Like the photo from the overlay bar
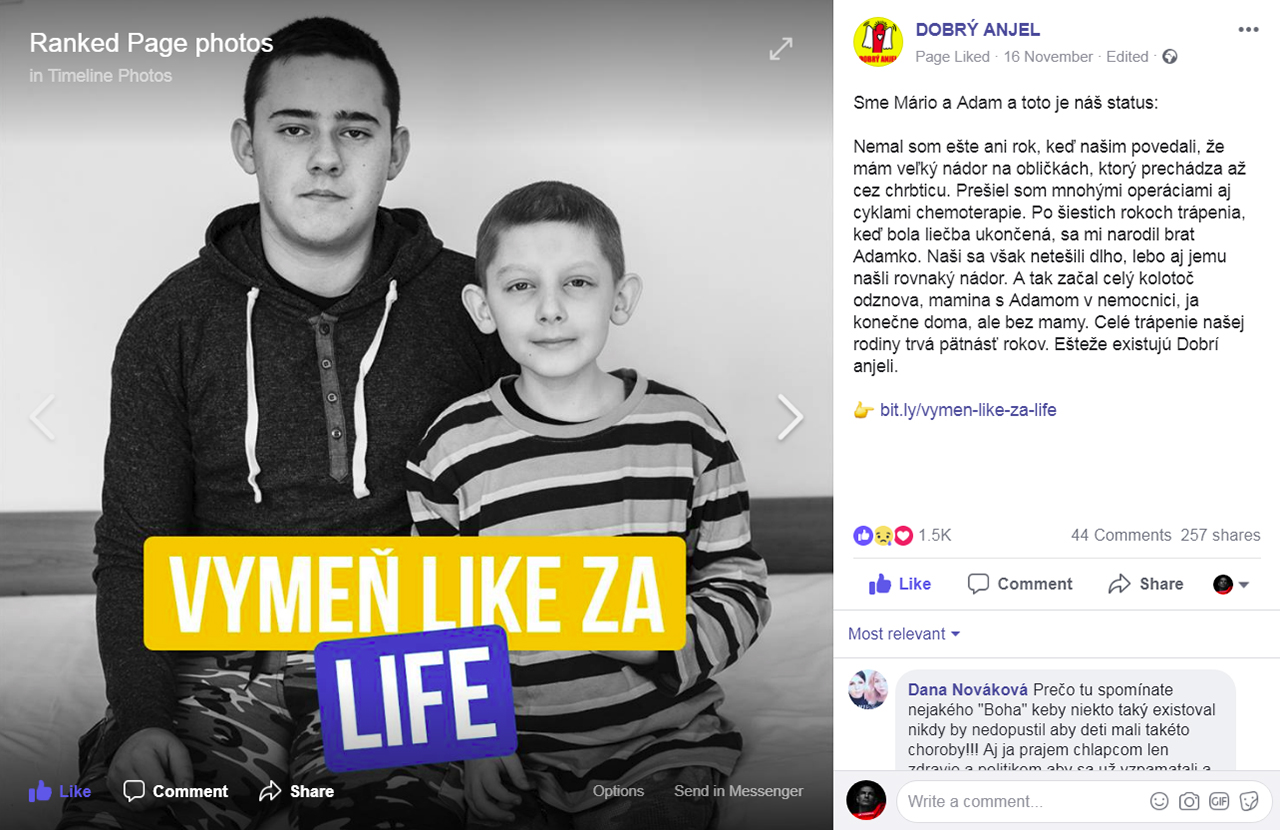The height and width of the screenshot is (830, 1280). tap(60, 791)
